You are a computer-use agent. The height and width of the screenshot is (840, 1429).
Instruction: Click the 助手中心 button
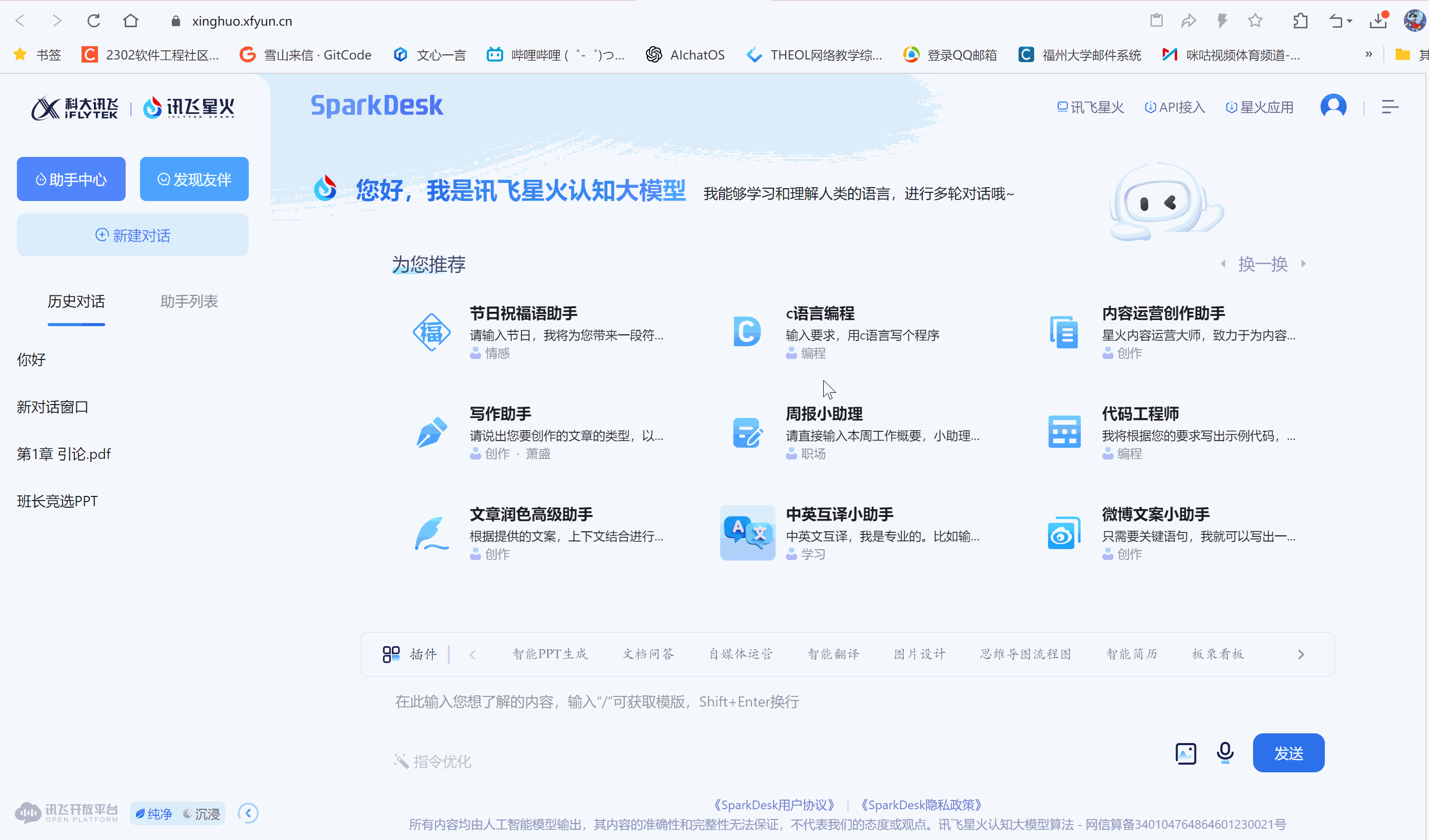click(x=71, y=179)
